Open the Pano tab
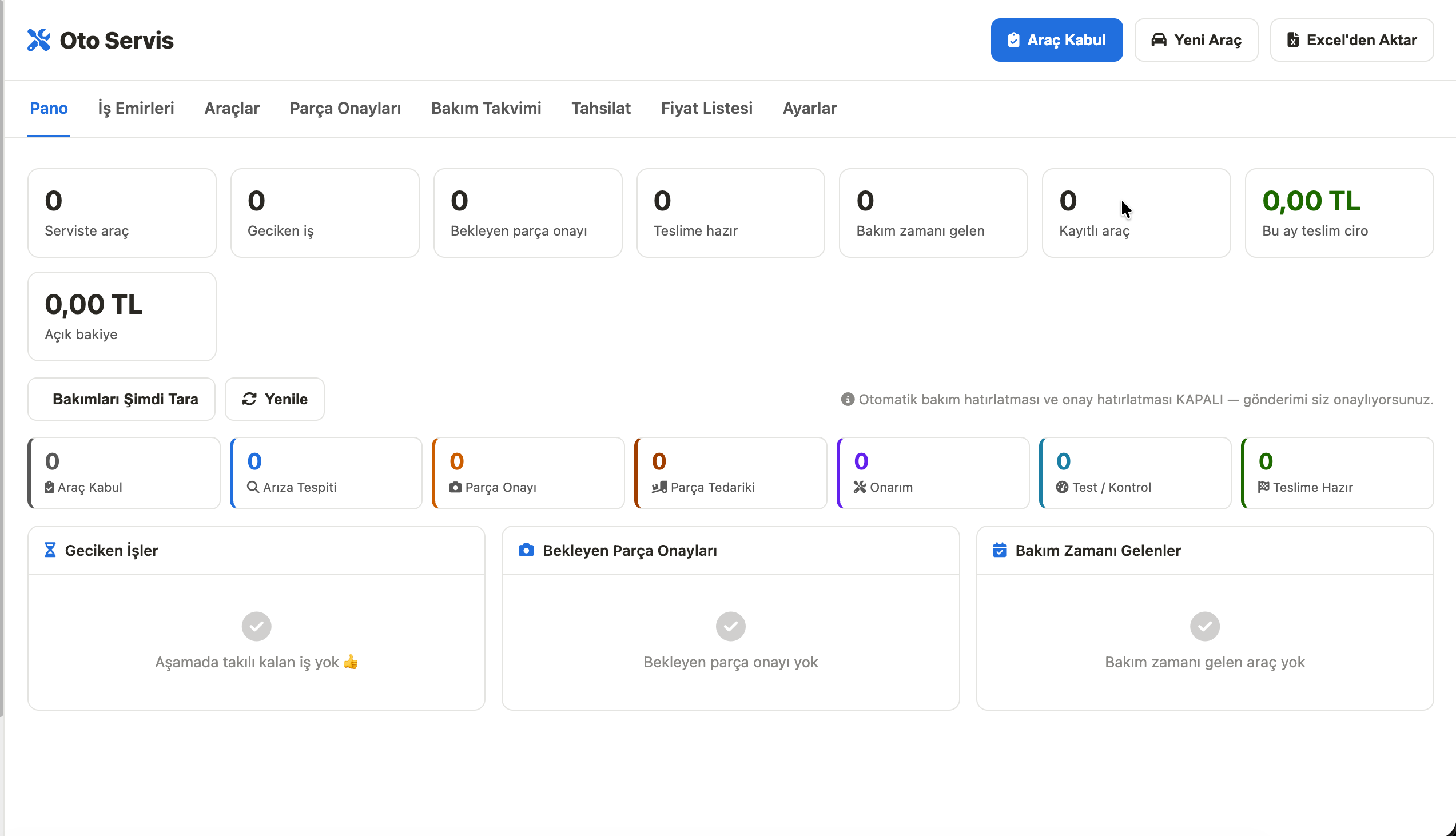 pyautogui.click(x=49, y=108)
